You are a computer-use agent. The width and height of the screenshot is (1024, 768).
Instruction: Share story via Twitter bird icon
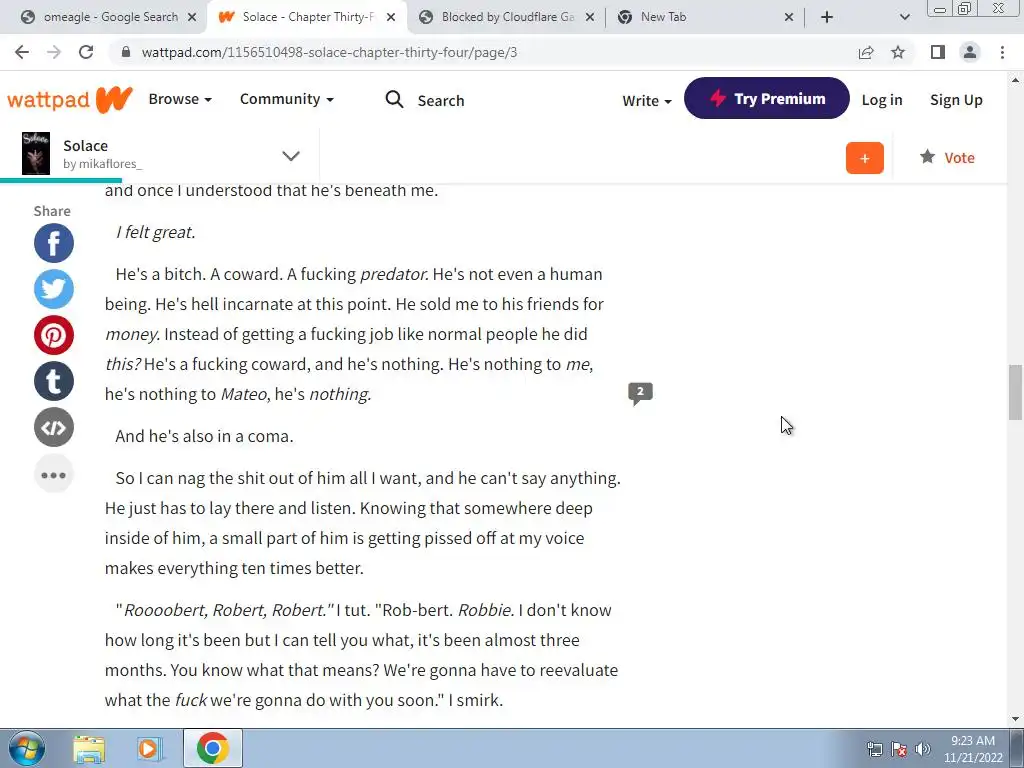54,289
